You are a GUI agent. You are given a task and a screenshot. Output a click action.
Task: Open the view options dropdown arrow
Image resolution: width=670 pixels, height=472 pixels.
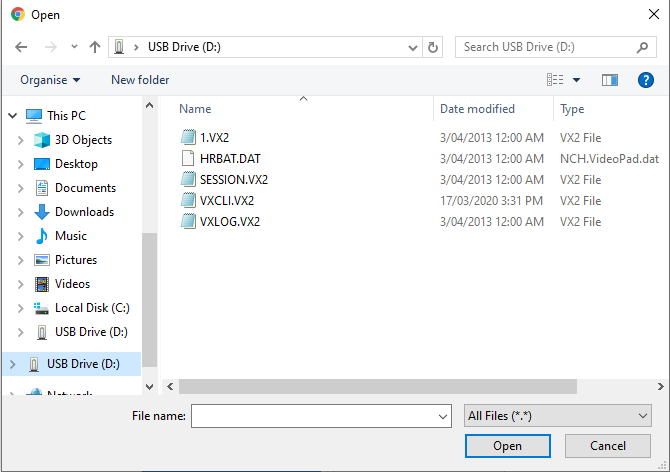tap(576, 80)
